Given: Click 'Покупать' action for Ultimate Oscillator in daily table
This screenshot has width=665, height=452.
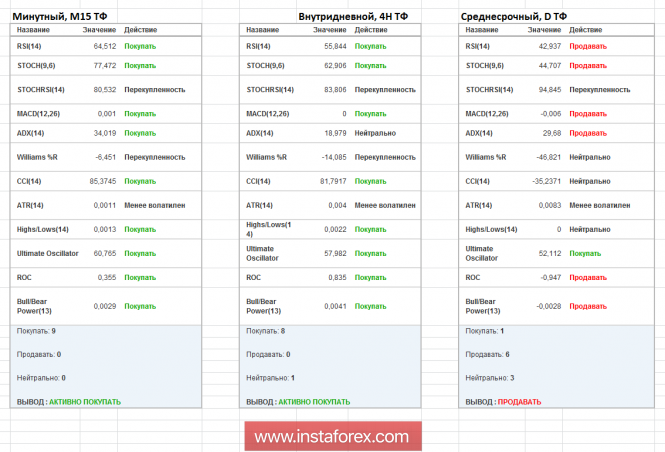Looking at the screenshot, I should point(585,254).
